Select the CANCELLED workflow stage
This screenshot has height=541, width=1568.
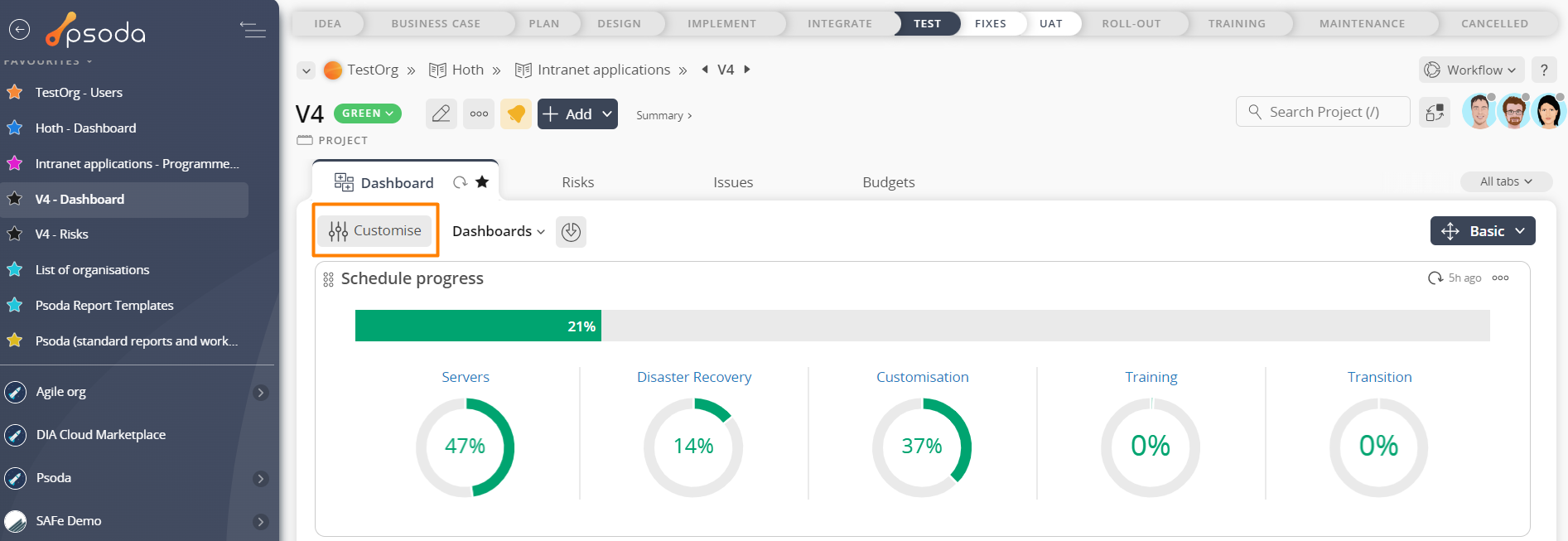[1494, 23]
